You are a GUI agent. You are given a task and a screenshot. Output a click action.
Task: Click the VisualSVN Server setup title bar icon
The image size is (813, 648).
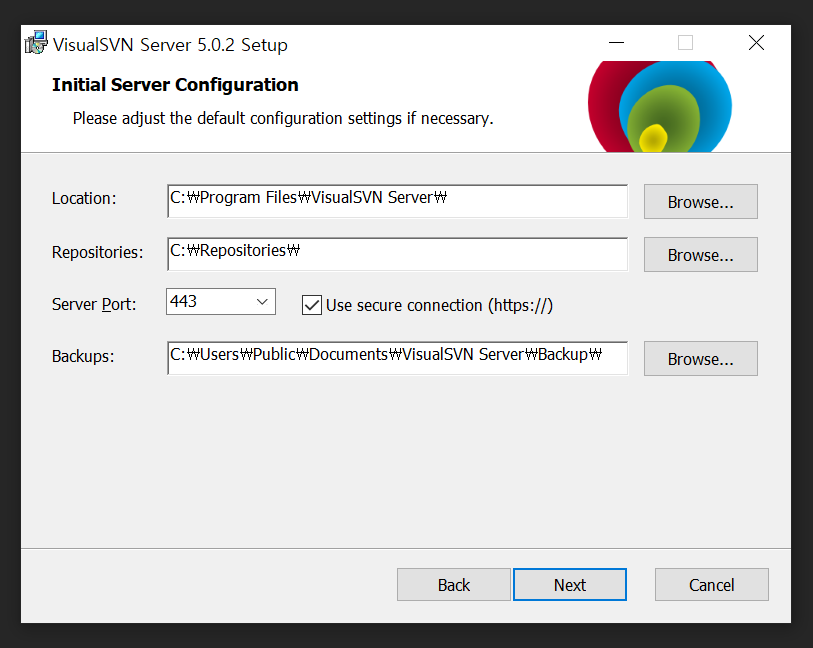[x=36, y=43]
